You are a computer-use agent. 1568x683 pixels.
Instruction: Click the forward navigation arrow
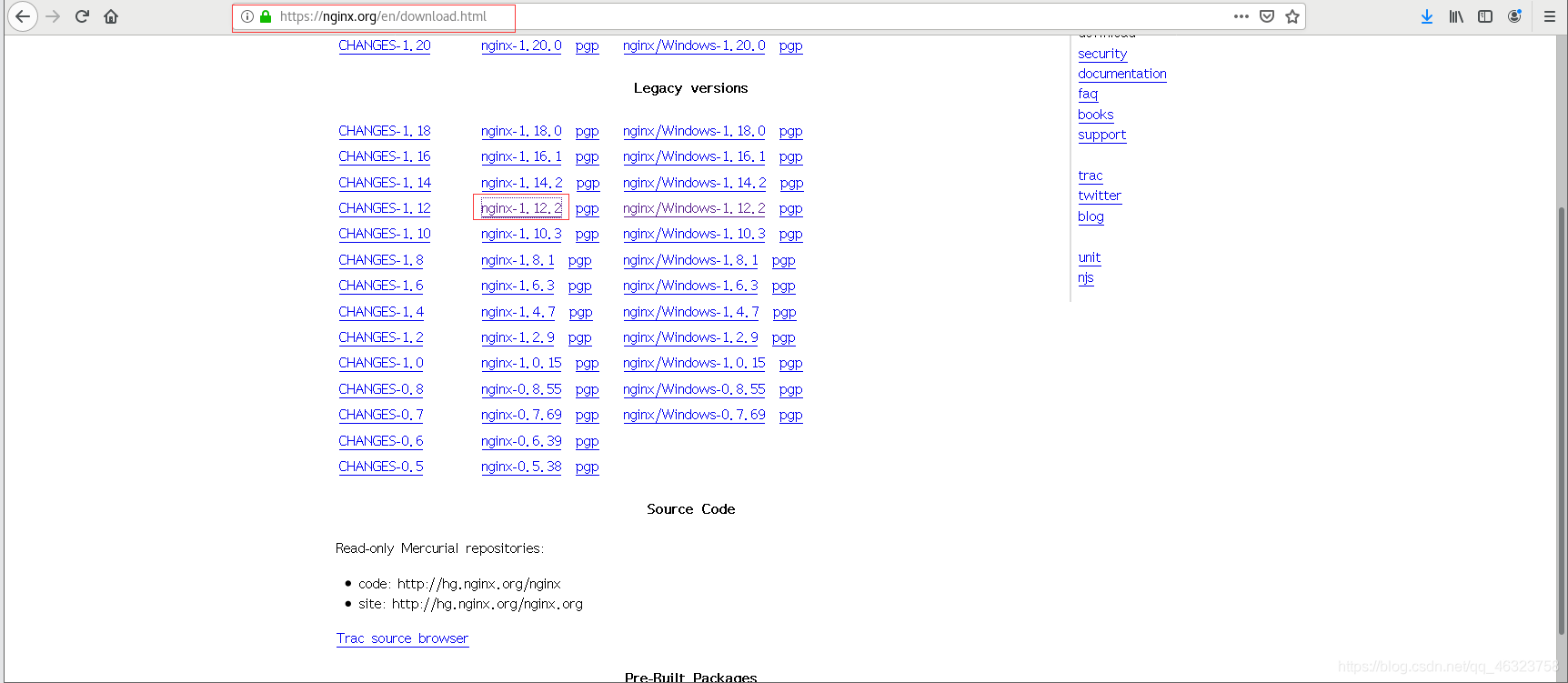click(x=53, y=16)
